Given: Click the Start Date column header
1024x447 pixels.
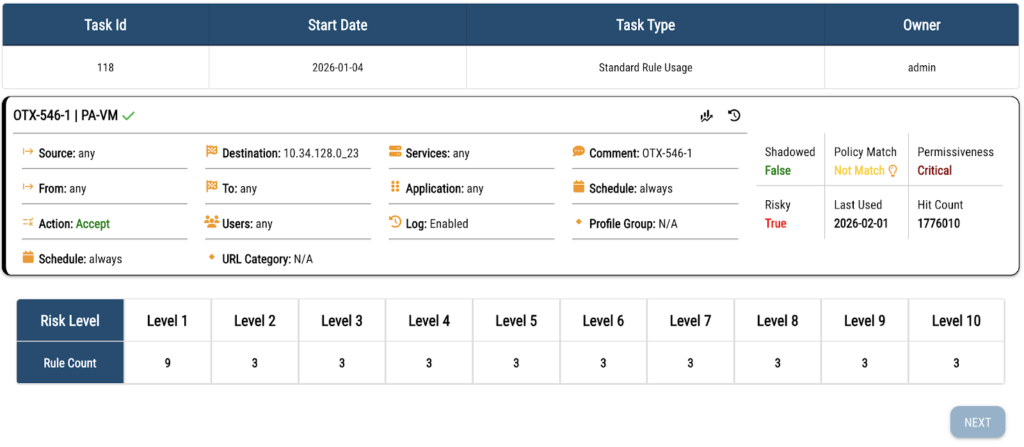Looking at the screenshot, I should click(x=337, y=25).
